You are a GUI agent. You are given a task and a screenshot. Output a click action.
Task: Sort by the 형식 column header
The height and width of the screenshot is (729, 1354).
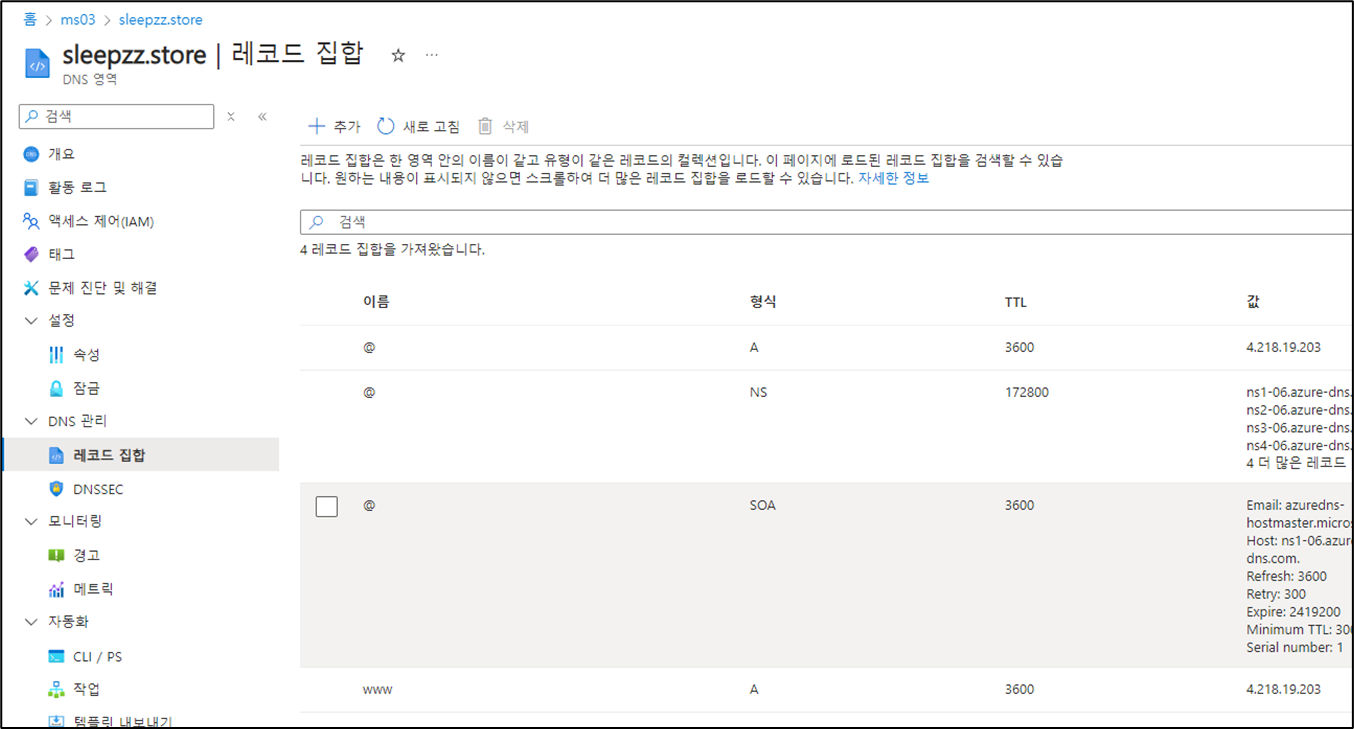(763, 302)
